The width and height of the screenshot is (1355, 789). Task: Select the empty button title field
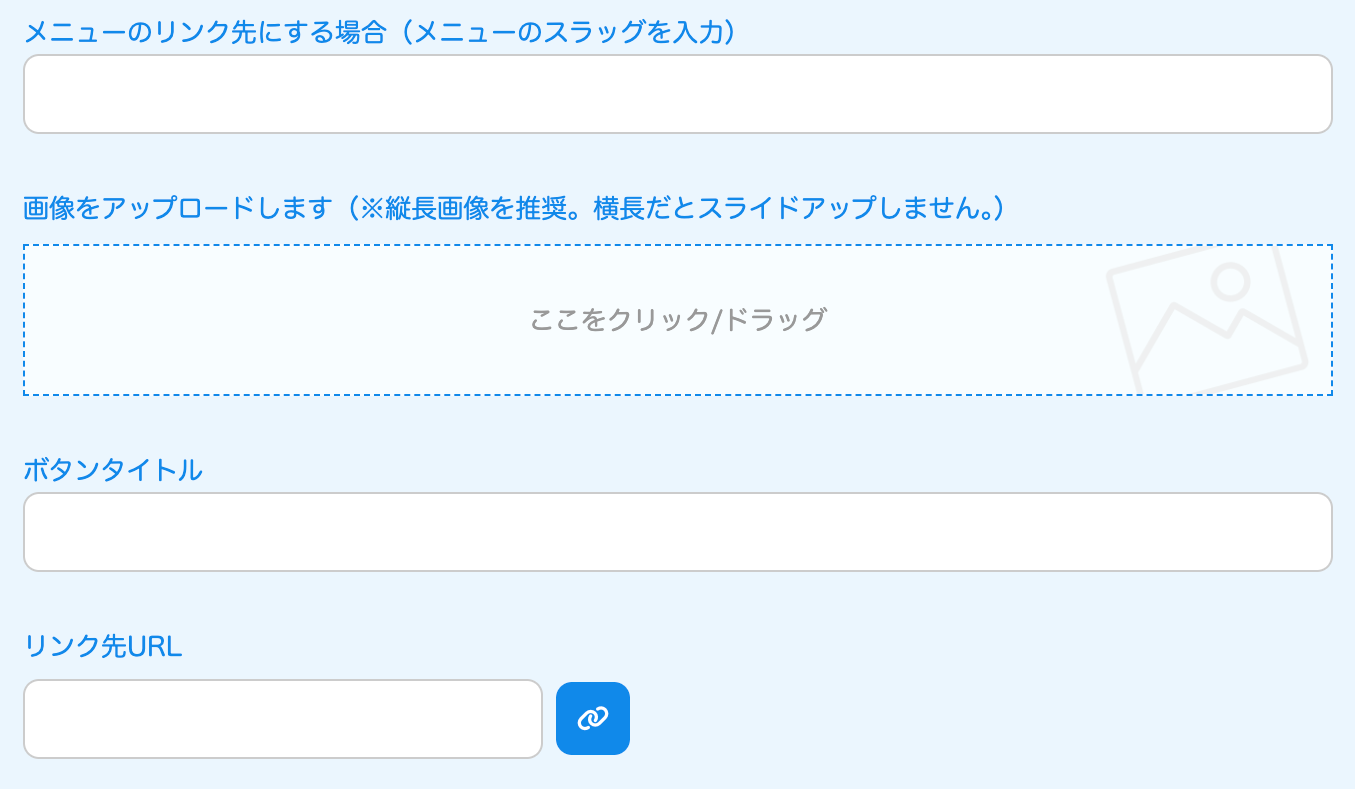[x=677, y=532]
